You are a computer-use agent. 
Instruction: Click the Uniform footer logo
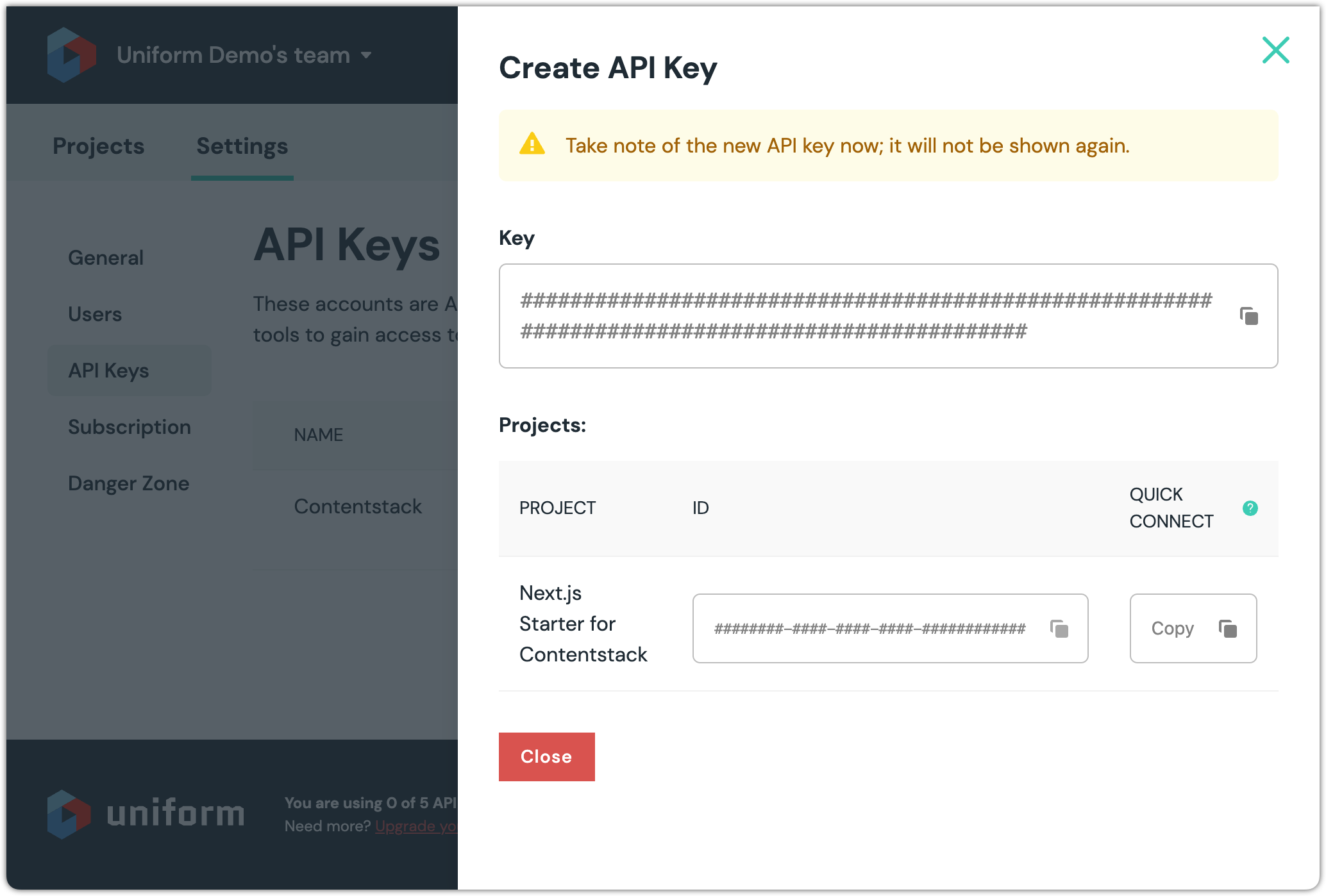[x=145, y=814]
